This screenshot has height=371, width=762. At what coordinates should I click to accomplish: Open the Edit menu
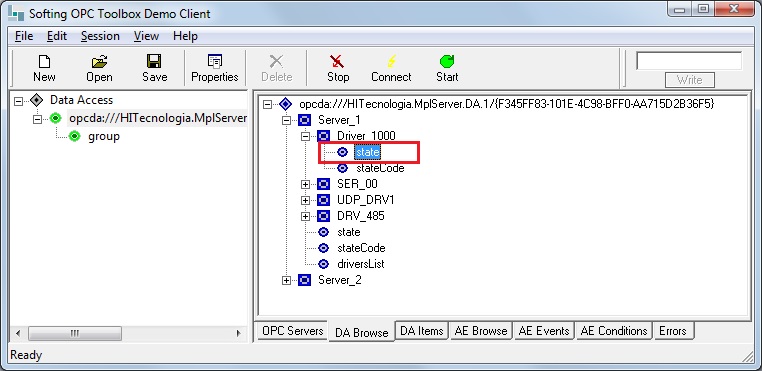tap(57, 36)
